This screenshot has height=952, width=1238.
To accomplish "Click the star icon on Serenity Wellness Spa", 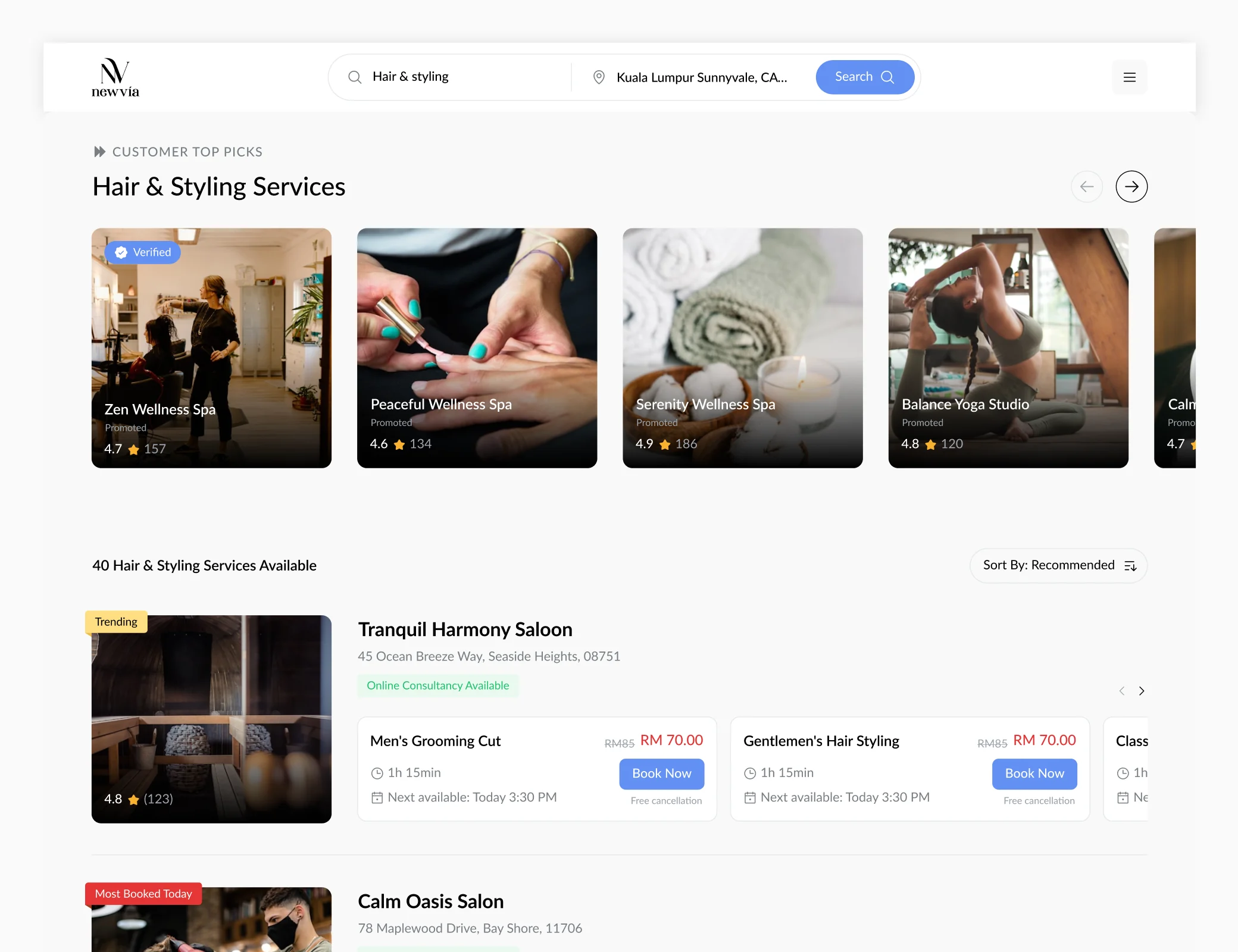I will click(665, 444).
